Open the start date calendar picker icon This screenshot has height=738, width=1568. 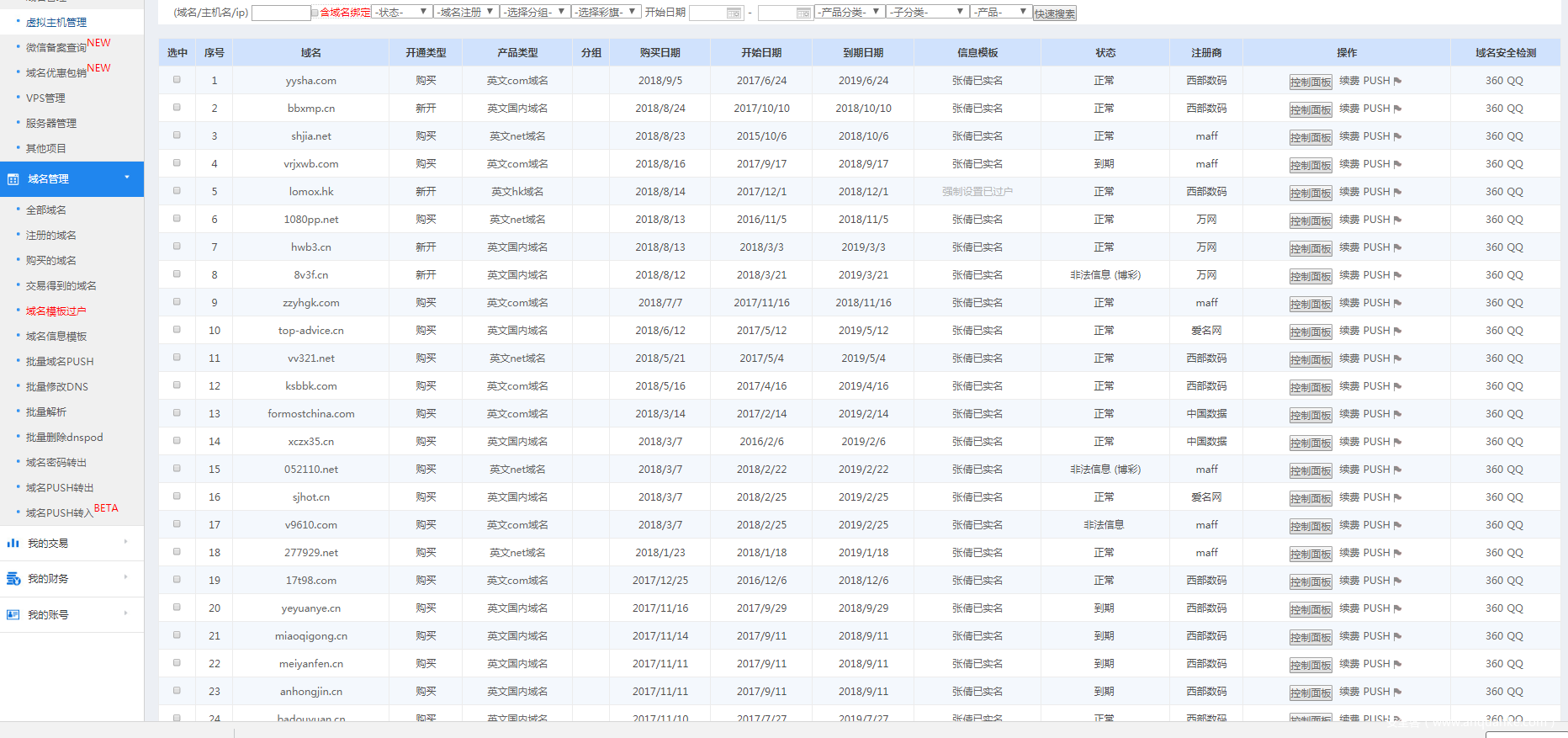click(734, 13)
